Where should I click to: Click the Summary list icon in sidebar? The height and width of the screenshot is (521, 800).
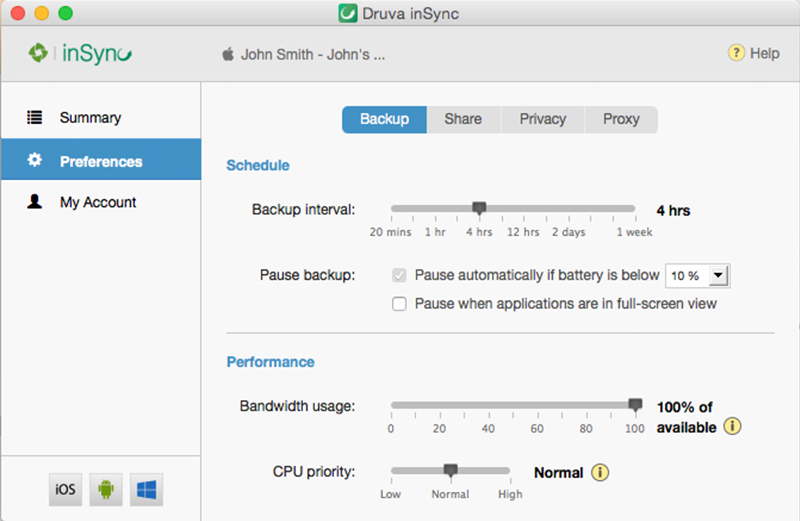point(35,117)
